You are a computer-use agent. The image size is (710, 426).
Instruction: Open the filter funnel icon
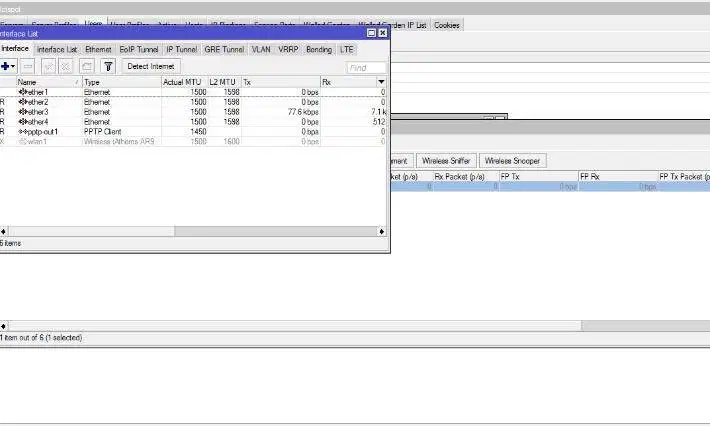click(x=108, y=67)
